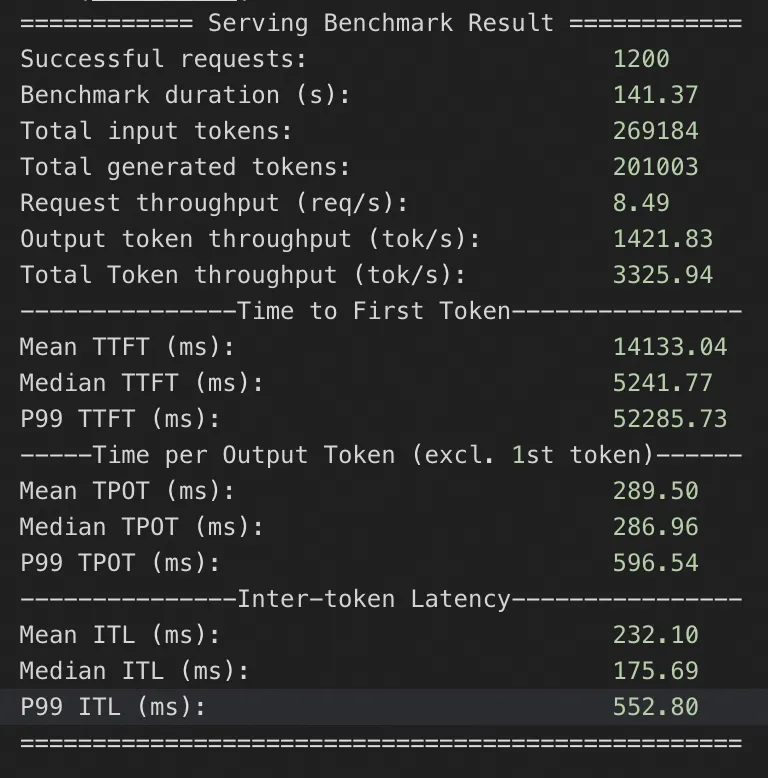Image resolution: width=768 pixels, height=778 pixels.
Task: Click the Request throughput value 8.49
Action: (x=641, y=203)
